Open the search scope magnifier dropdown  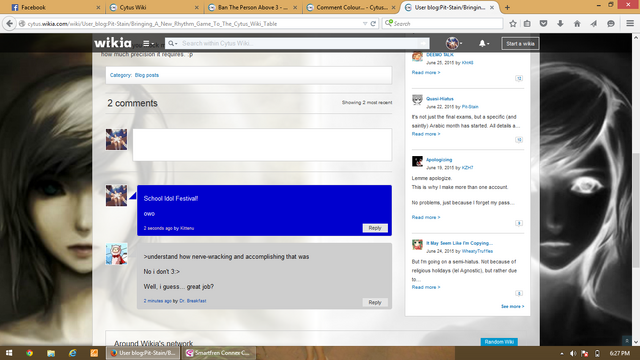click(x=172, y=43)
